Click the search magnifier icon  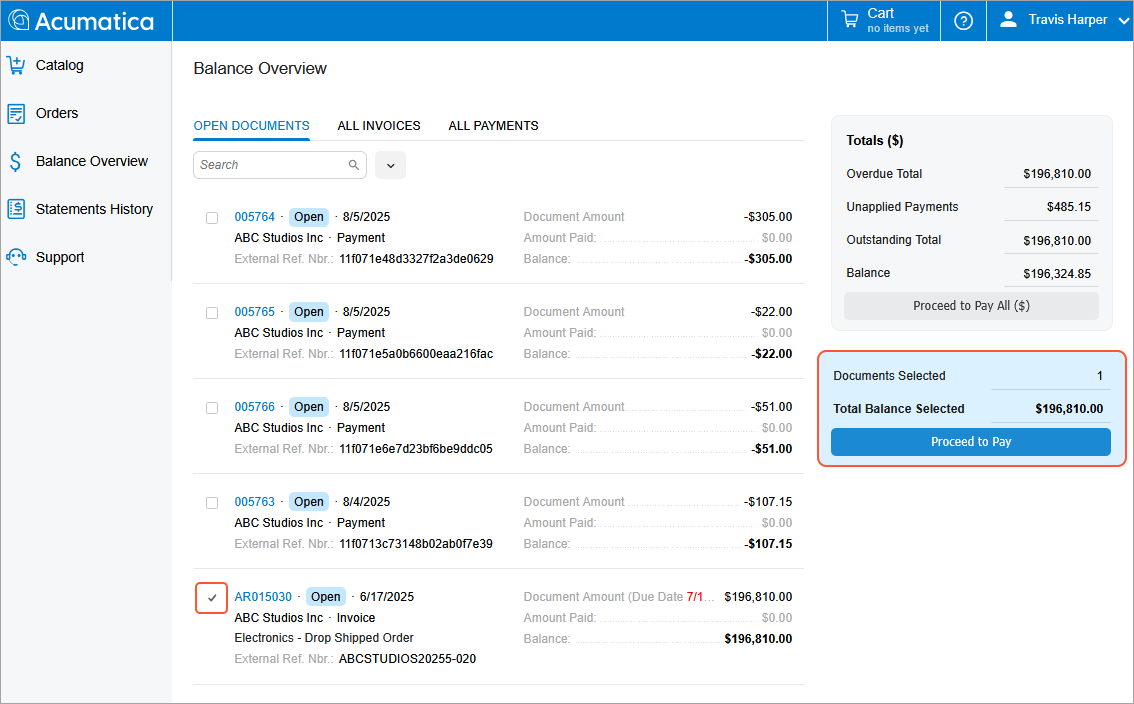[354, 165]
